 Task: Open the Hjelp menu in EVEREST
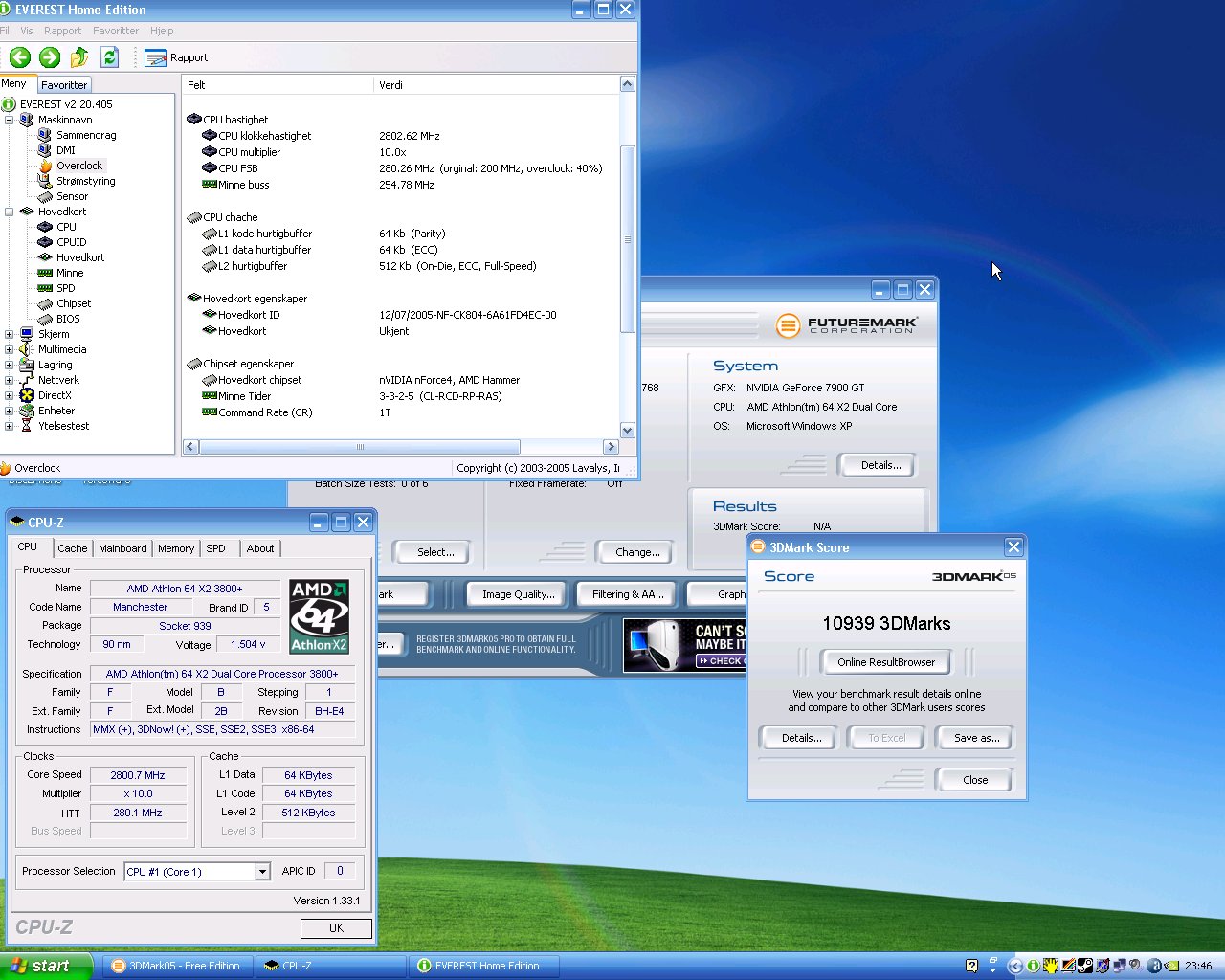[162, 31]
